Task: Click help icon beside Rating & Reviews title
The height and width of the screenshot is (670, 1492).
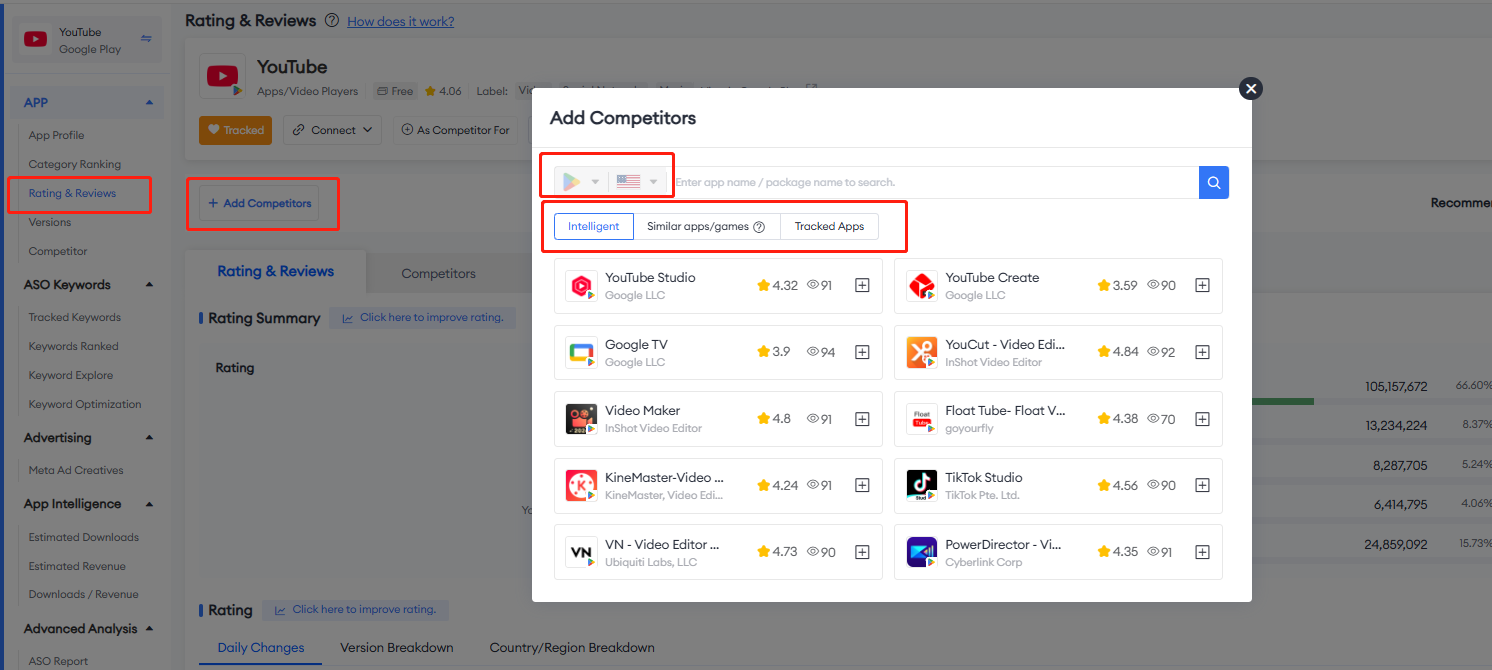Action: point(332,21)
